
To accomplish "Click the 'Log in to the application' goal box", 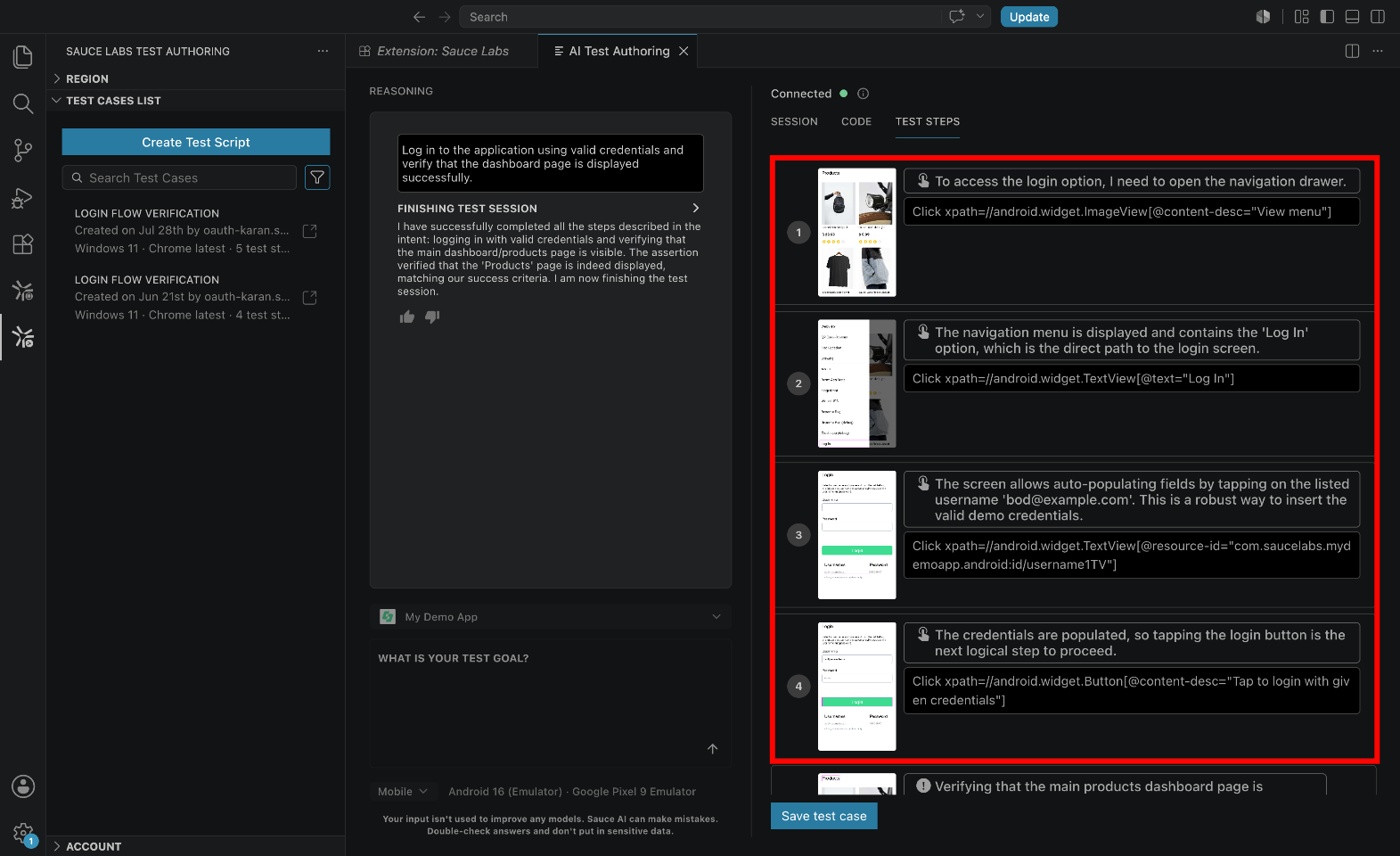I will [551, 163].
